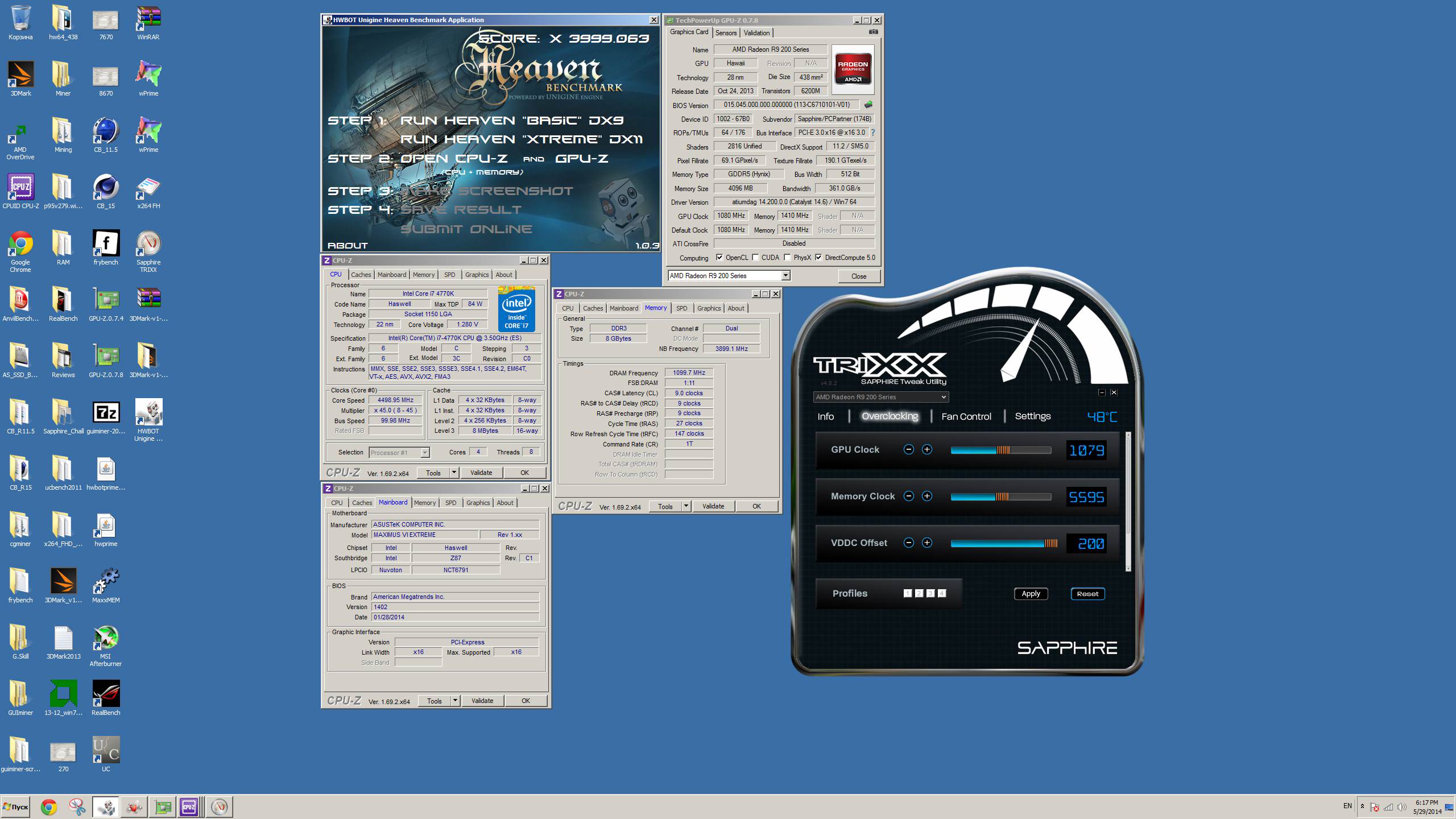The height and width of the screenshot is (819, 1456).
Task: Click the GPU-Z BIOS save chip icon
Action: tap(868, 105)
